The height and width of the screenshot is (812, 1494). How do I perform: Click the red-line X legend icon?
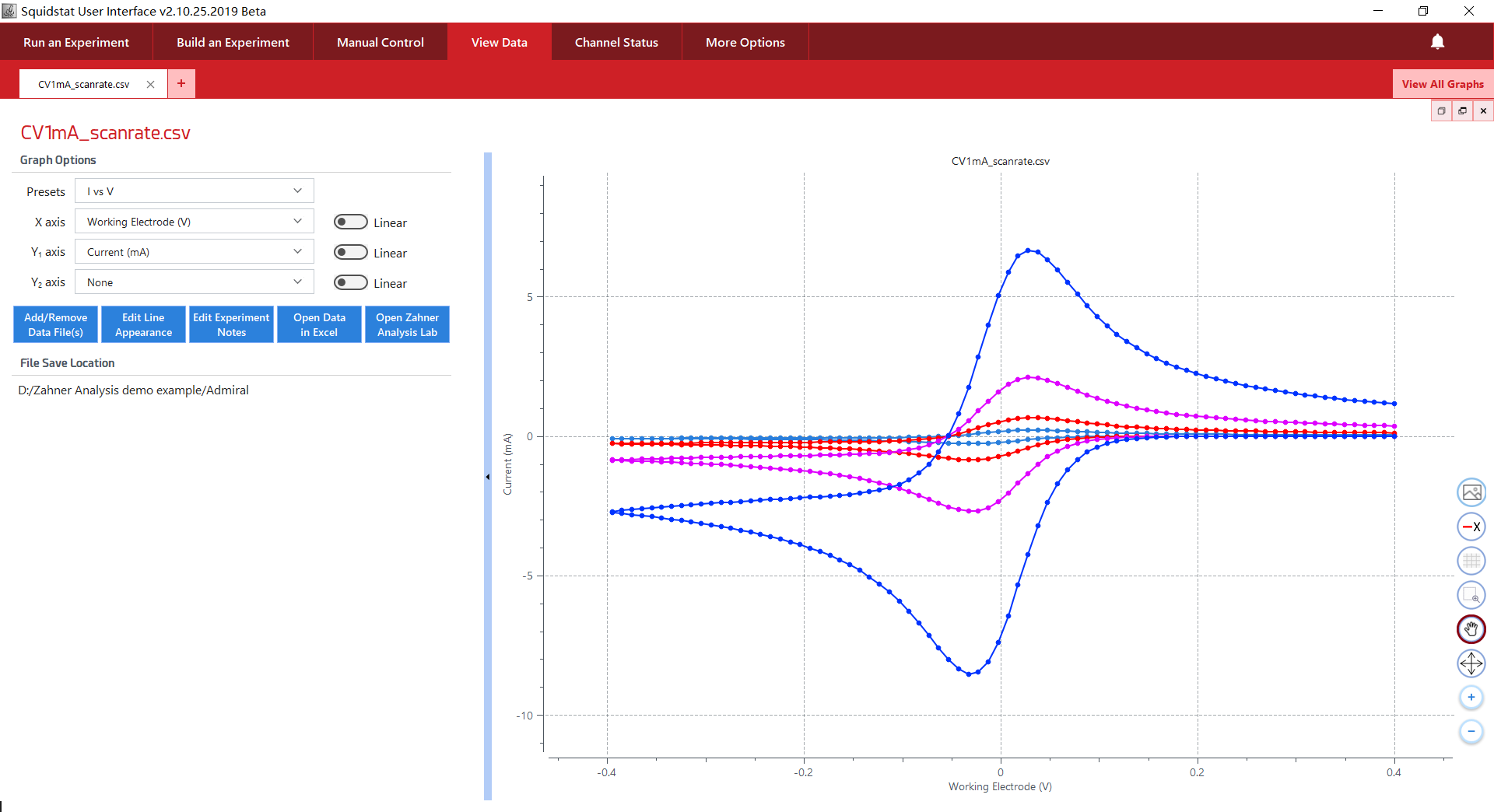click(x=1471, y=527)
